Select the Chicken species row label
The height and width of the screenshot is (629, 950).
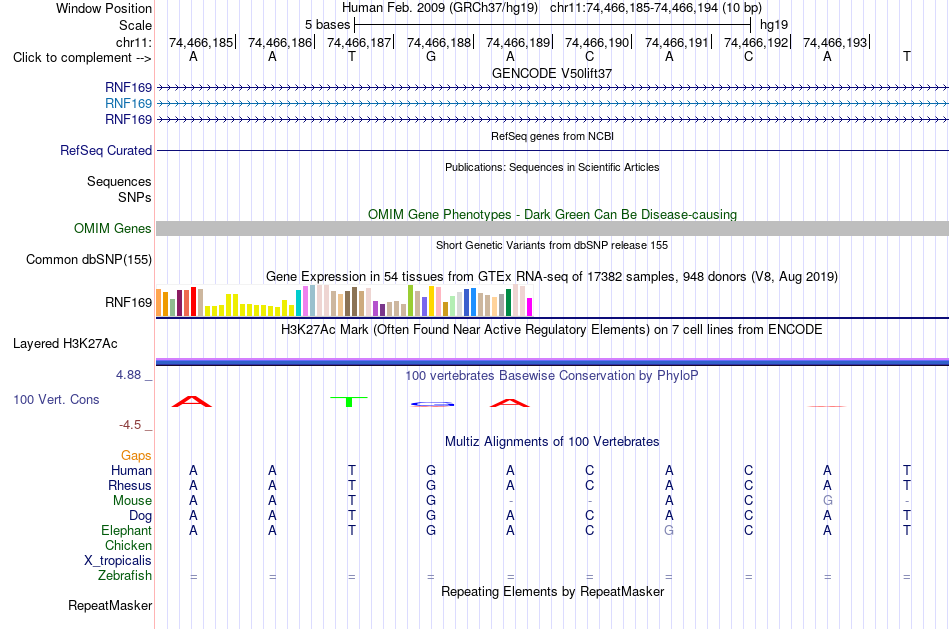(x=128, y=545)
